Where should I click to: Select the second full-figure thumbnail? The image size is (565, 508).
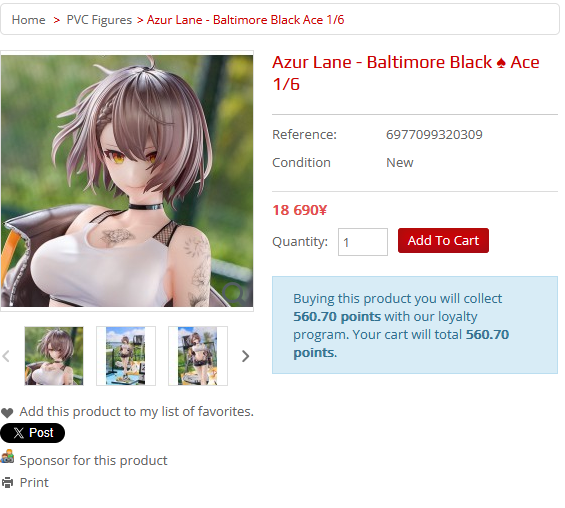[x=126, y=356]
